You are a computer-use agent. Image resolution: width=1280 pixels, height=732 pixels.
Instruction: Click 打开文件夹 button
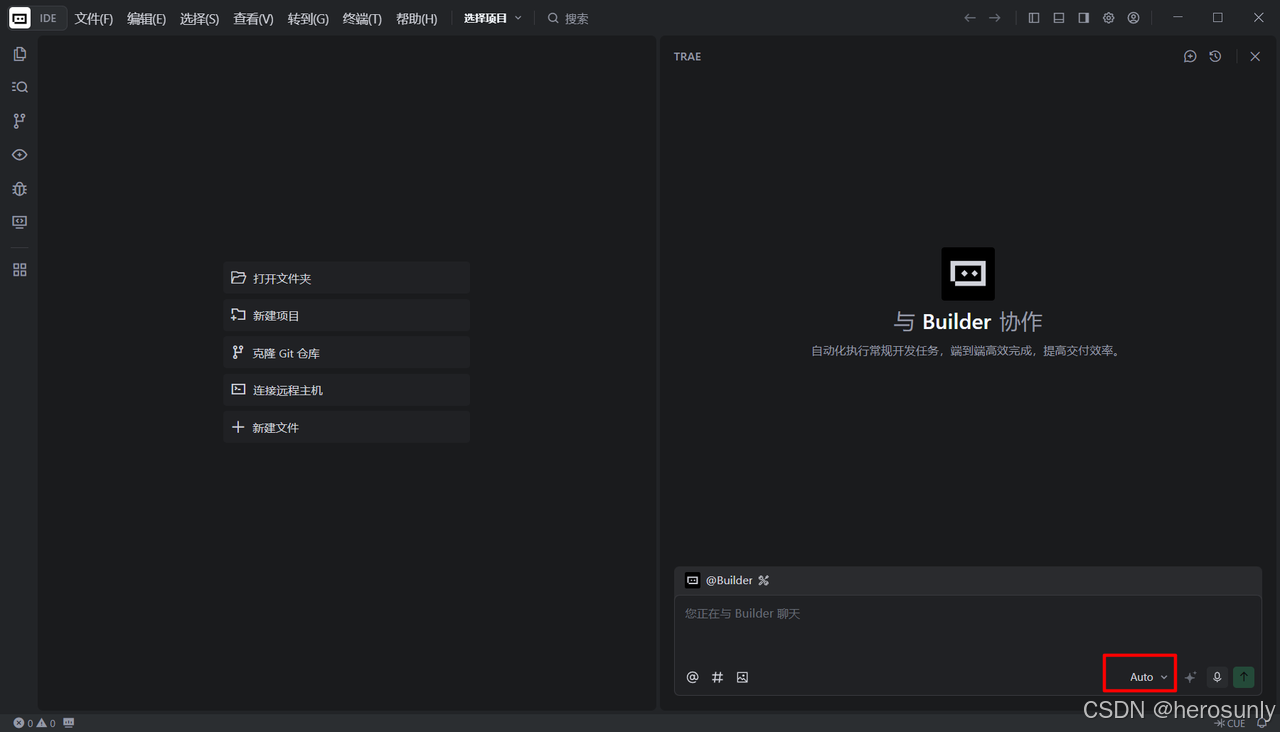tap(346, 278)
